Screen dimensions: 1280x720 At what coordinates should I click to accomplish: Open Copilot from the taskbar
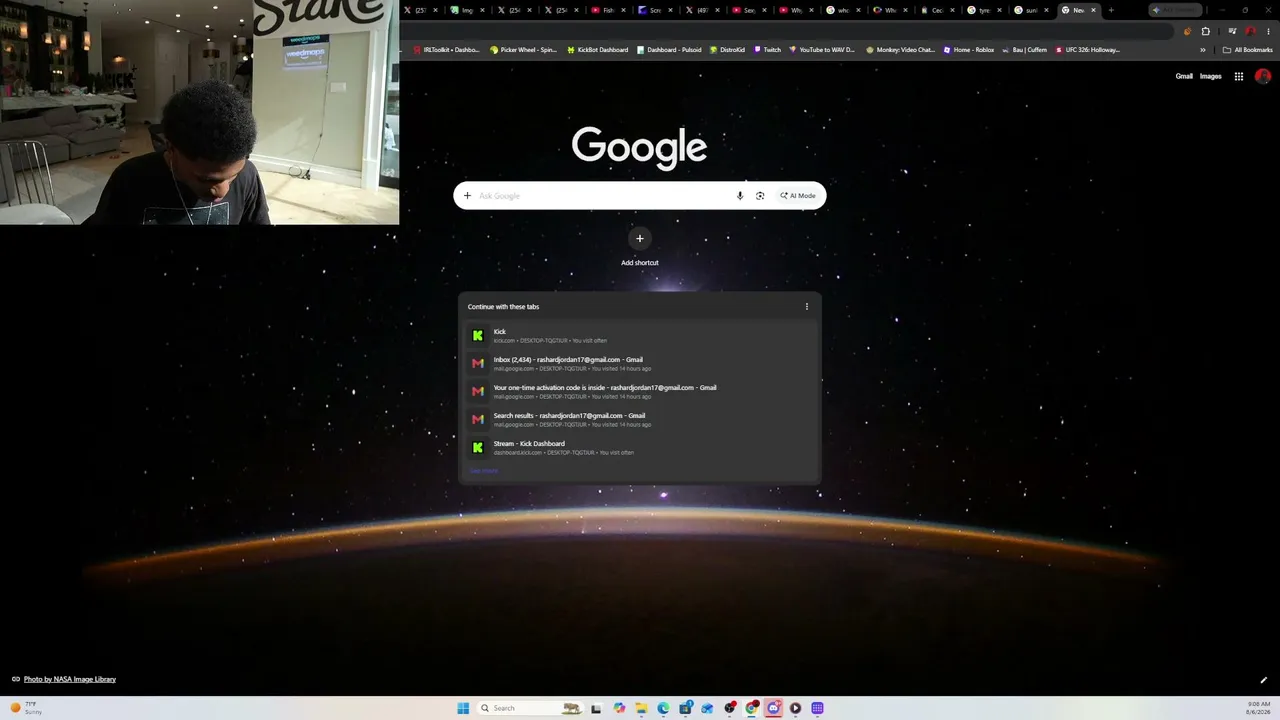(619, 708)
